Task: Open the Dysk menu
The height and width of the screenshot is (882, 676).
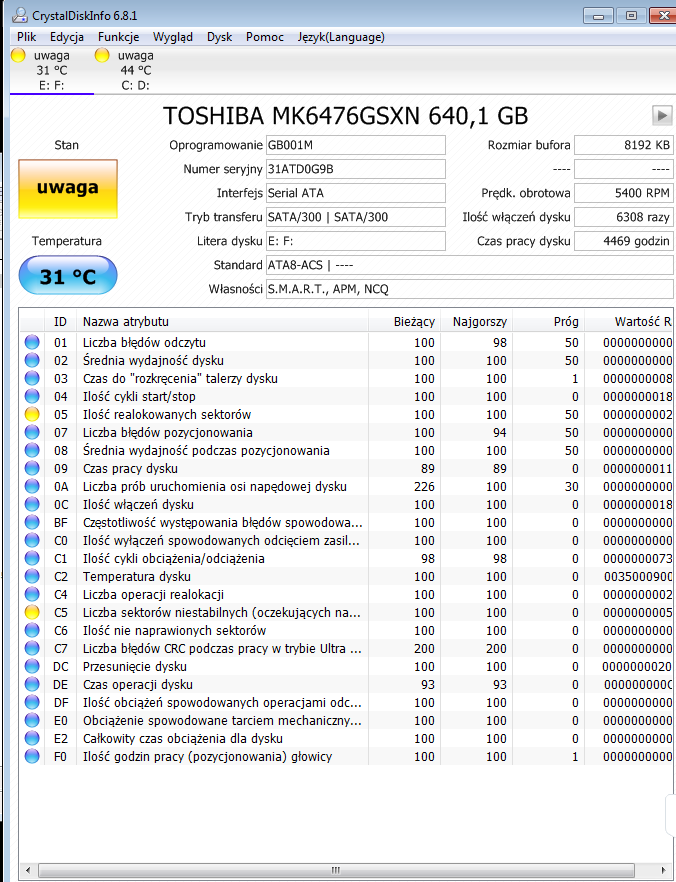Action: pos(219,37)
